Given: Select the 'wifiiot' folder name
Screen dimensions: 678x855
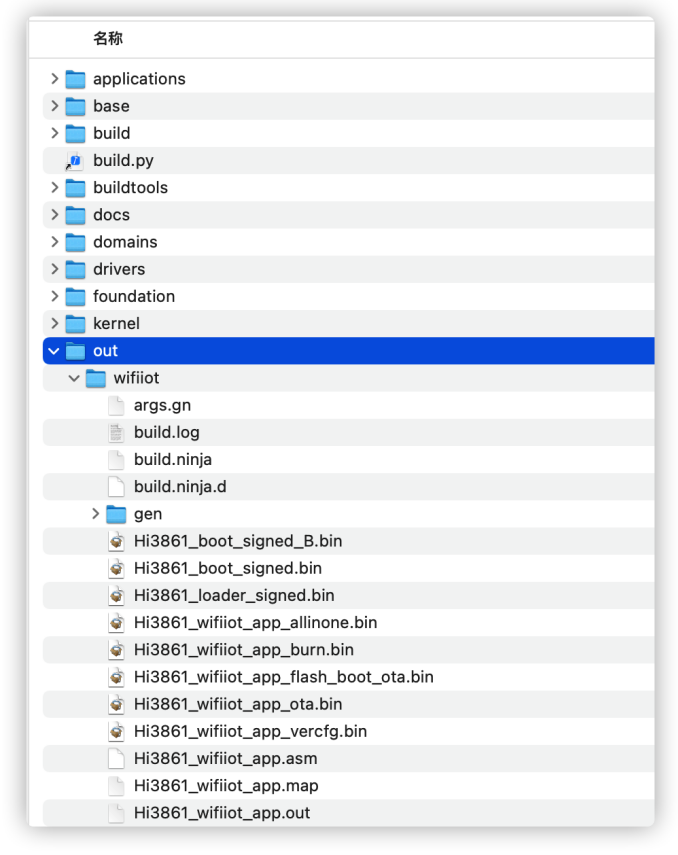Looking at the screenshot, I should (x=136, y=378).
